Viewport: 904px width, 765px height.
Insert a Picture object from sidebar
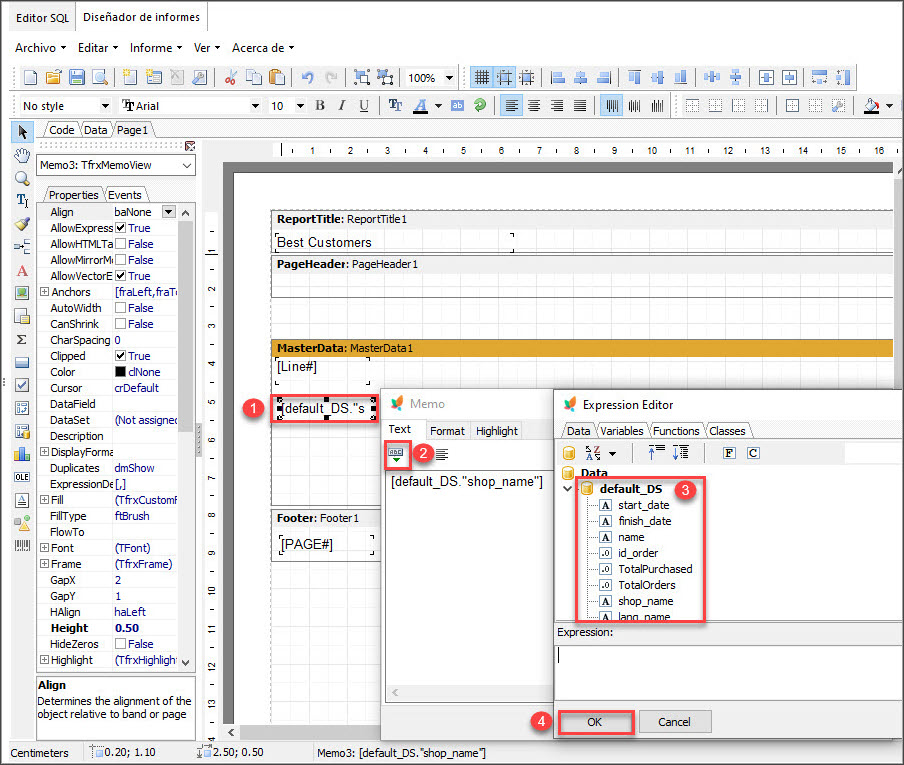point(22,293)
